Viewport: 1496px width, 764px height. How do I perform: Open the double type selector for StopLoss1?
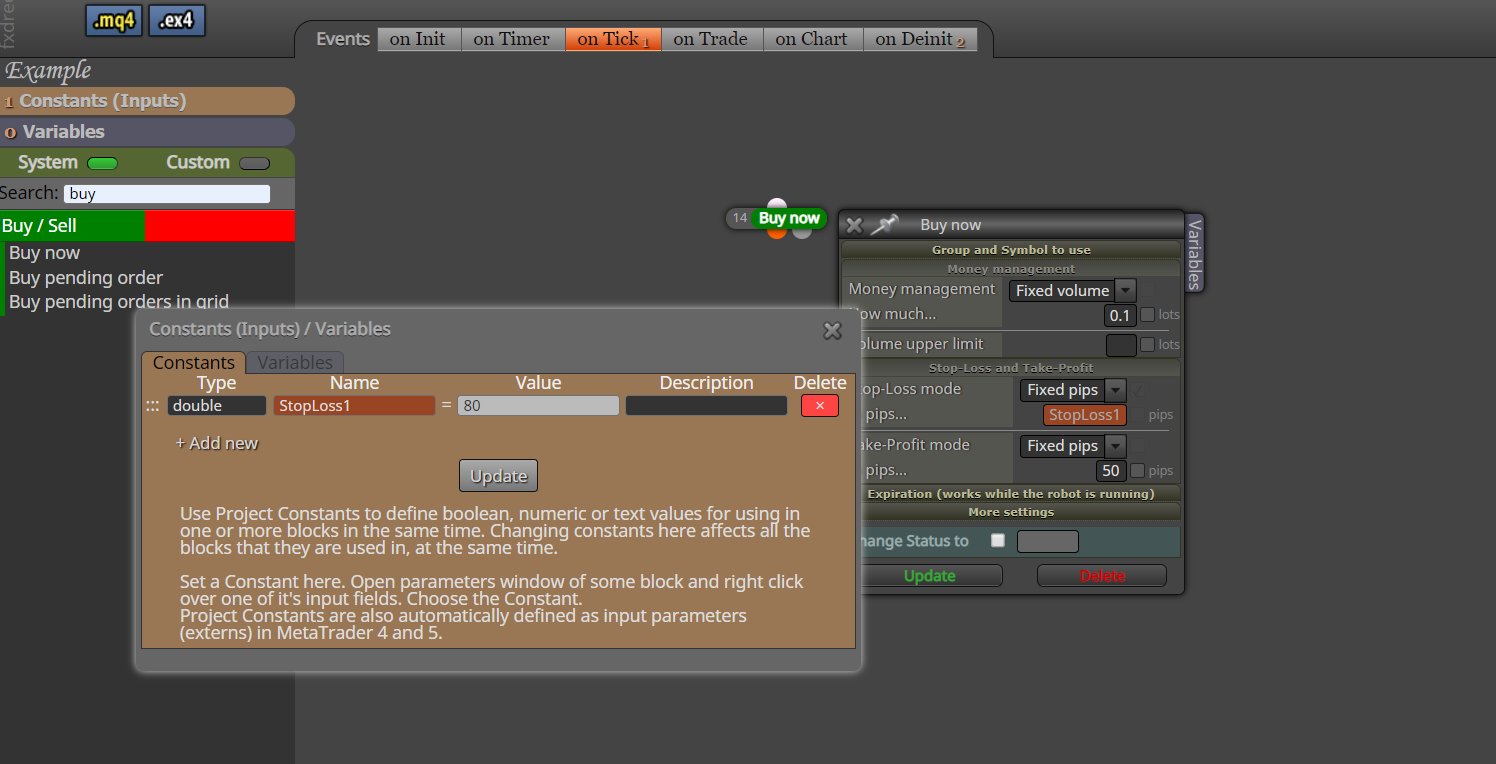pyautogui.click(x=217, y=406)
